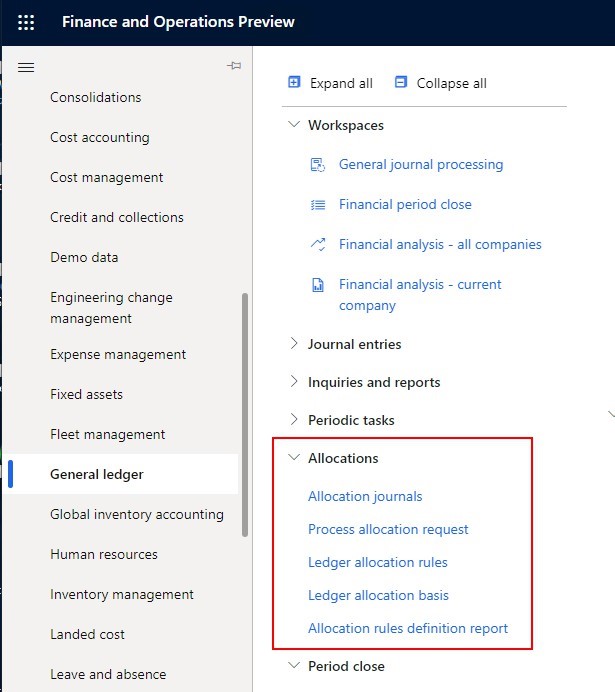Open Allocation rules definition report
Image resolution: width=615 pixels, height=692 pixels.
coord(407,628)
